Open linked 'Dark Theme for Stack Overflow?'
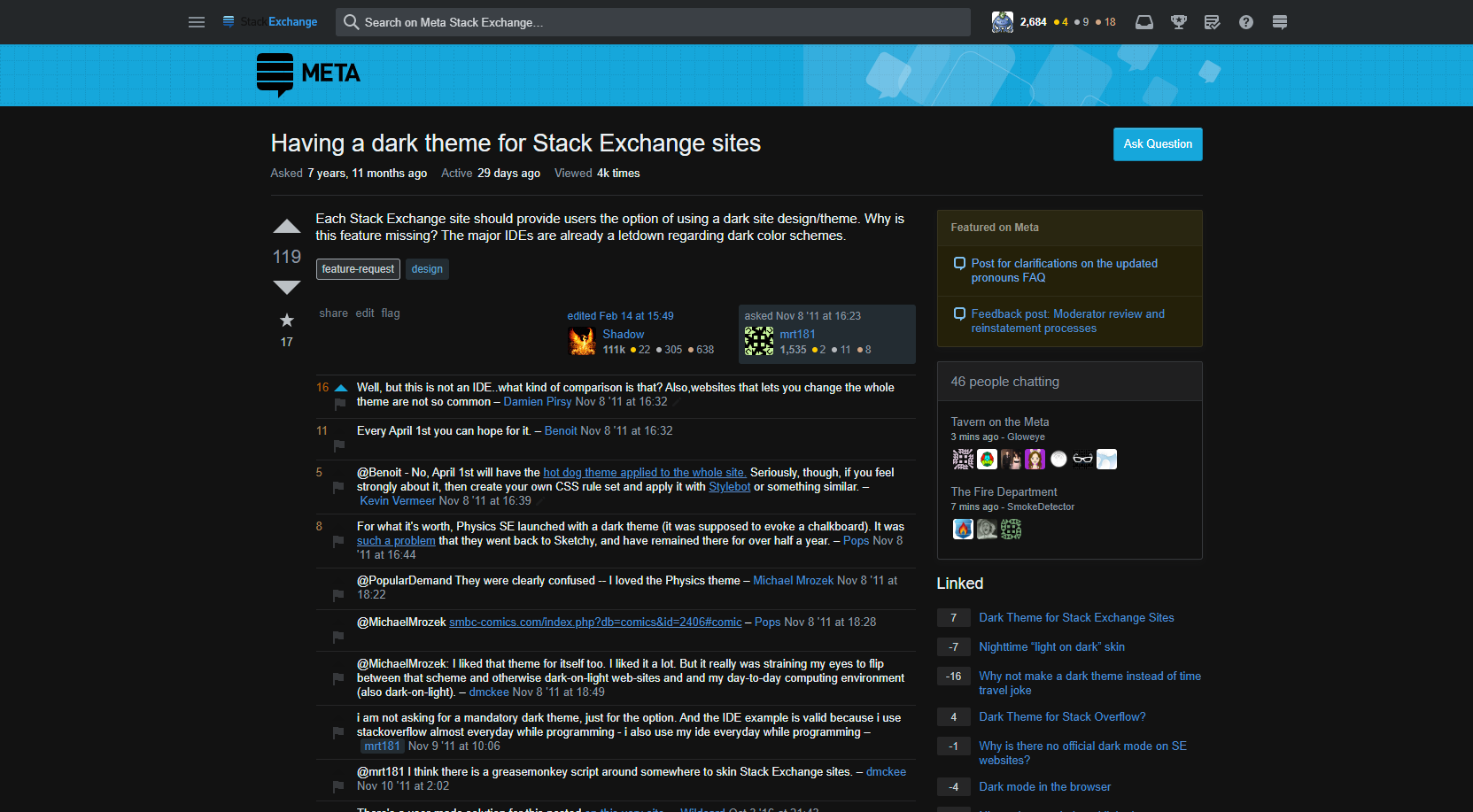 tap(1062, 717)
